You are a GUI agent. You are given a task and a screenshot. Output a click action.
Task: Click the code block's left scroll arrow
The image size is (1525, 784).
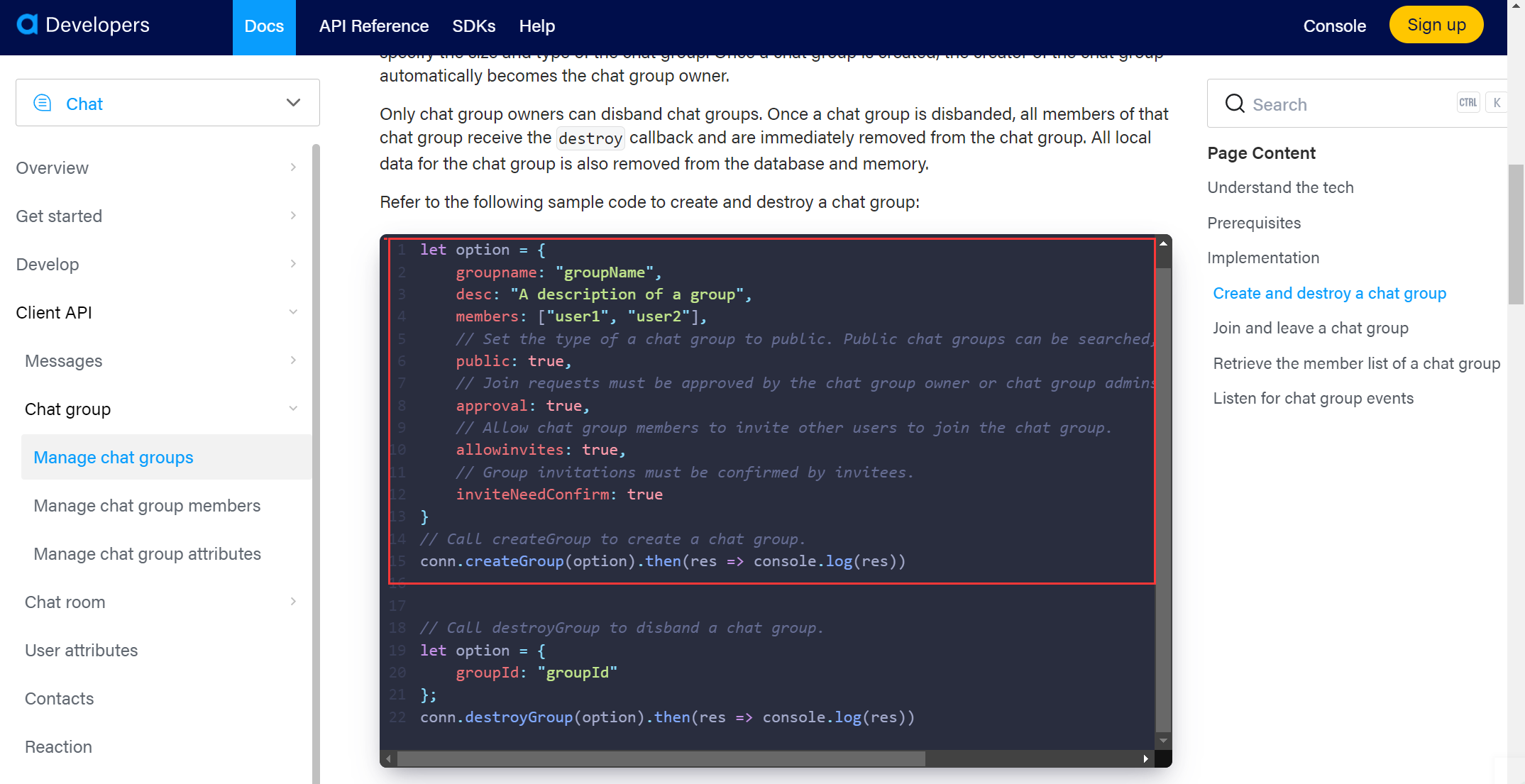point(389,758)
